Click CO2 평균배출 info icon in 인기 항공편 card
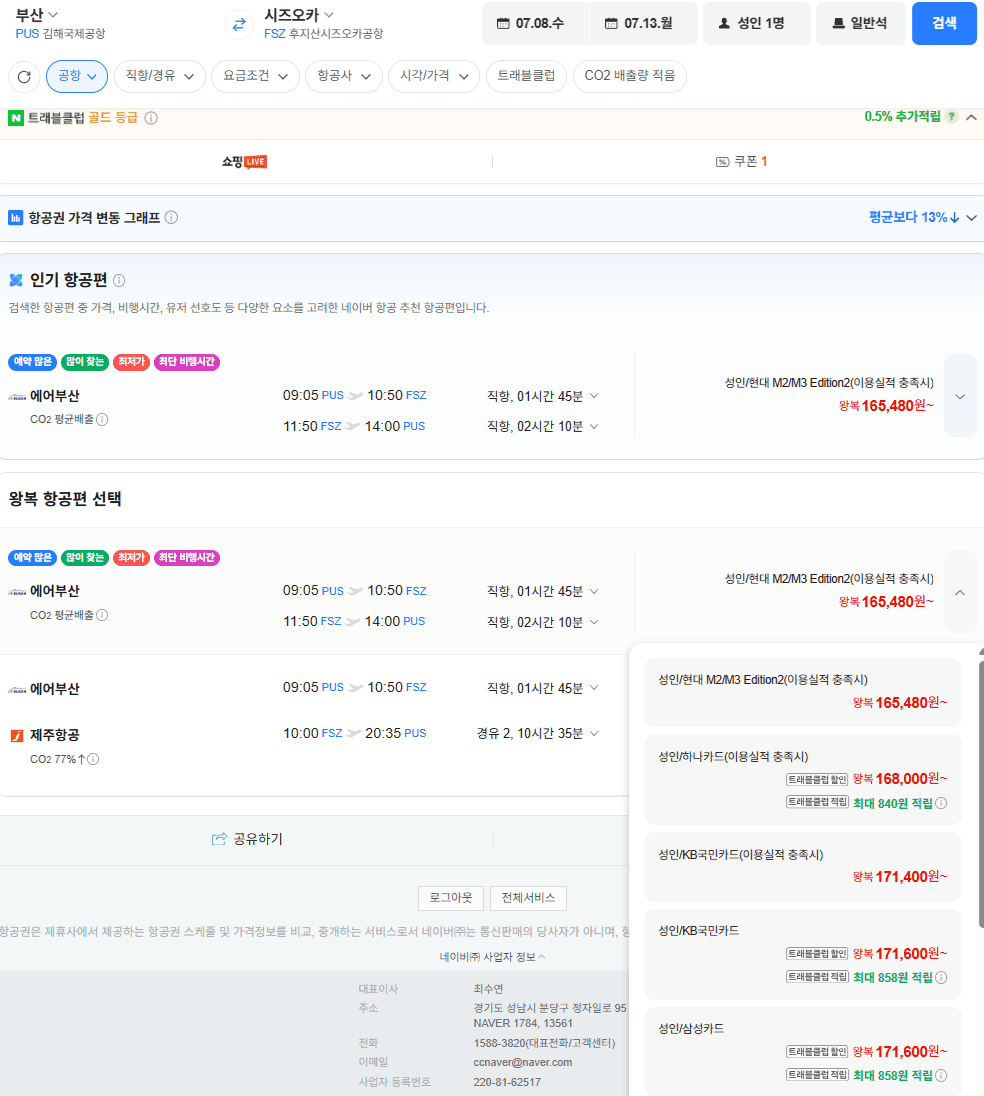 102,419
